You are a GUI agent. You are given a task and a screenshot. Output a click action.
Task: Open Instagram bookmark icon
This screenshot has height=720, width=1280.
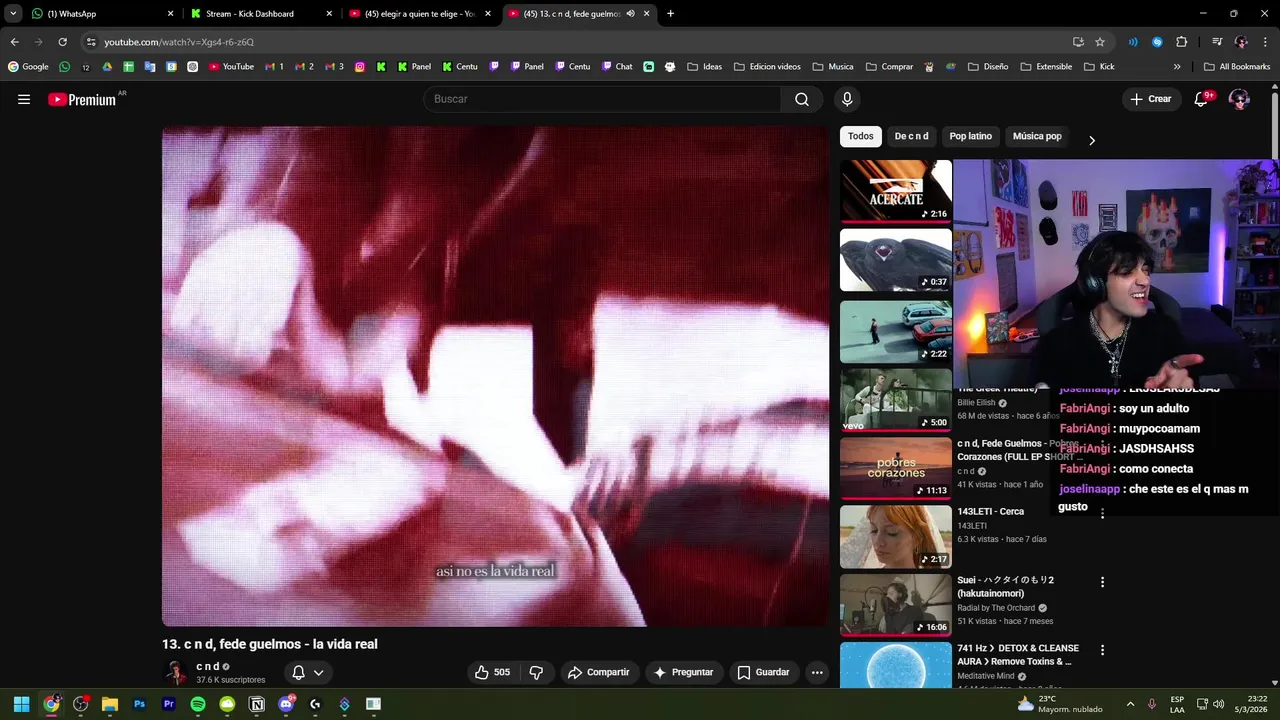point(360,67)
